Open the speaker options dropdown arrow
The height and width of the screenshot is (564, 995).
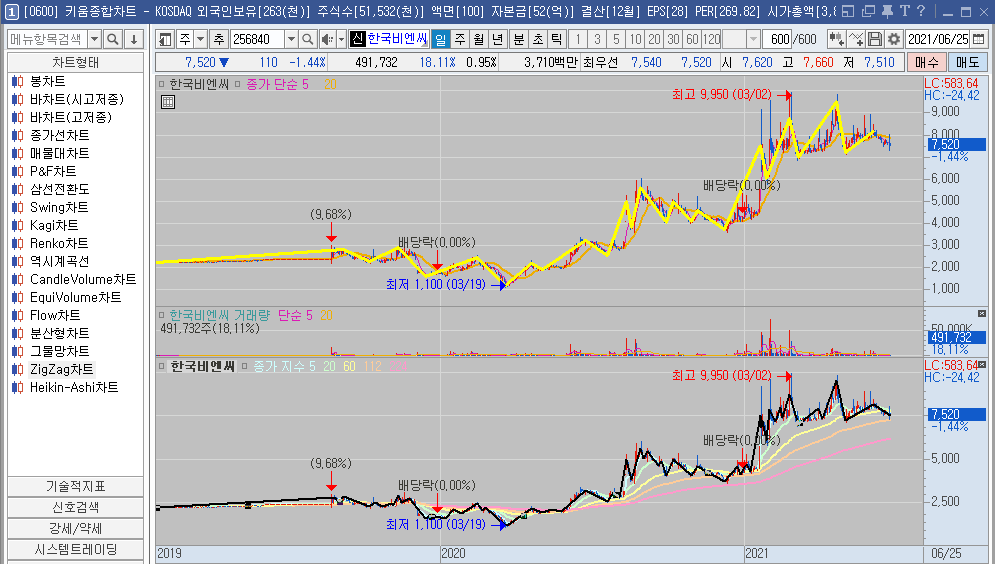[341, 39]
